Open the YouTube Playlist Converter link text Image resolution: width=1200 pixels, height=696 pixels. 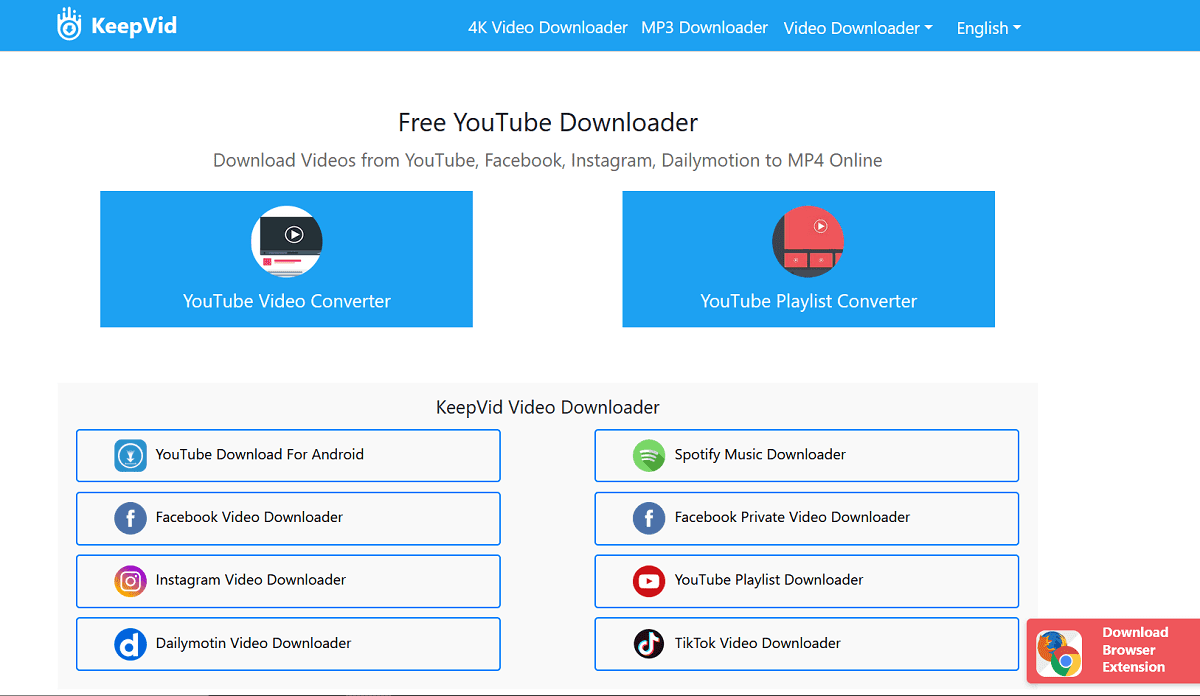tap(808, 301)
